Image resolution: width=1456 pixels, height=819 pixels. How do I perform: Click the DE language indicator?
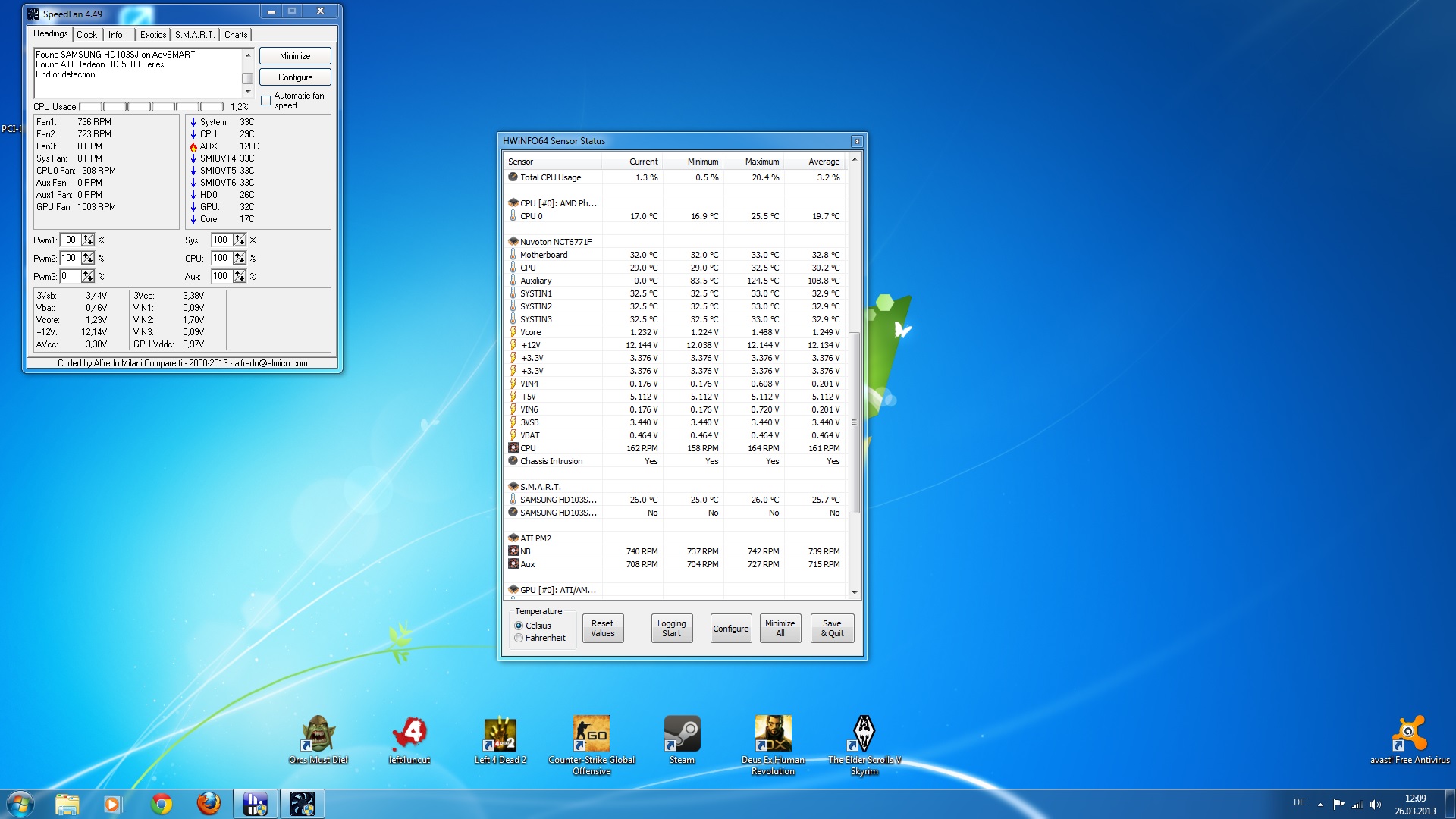pos(1299,802)
